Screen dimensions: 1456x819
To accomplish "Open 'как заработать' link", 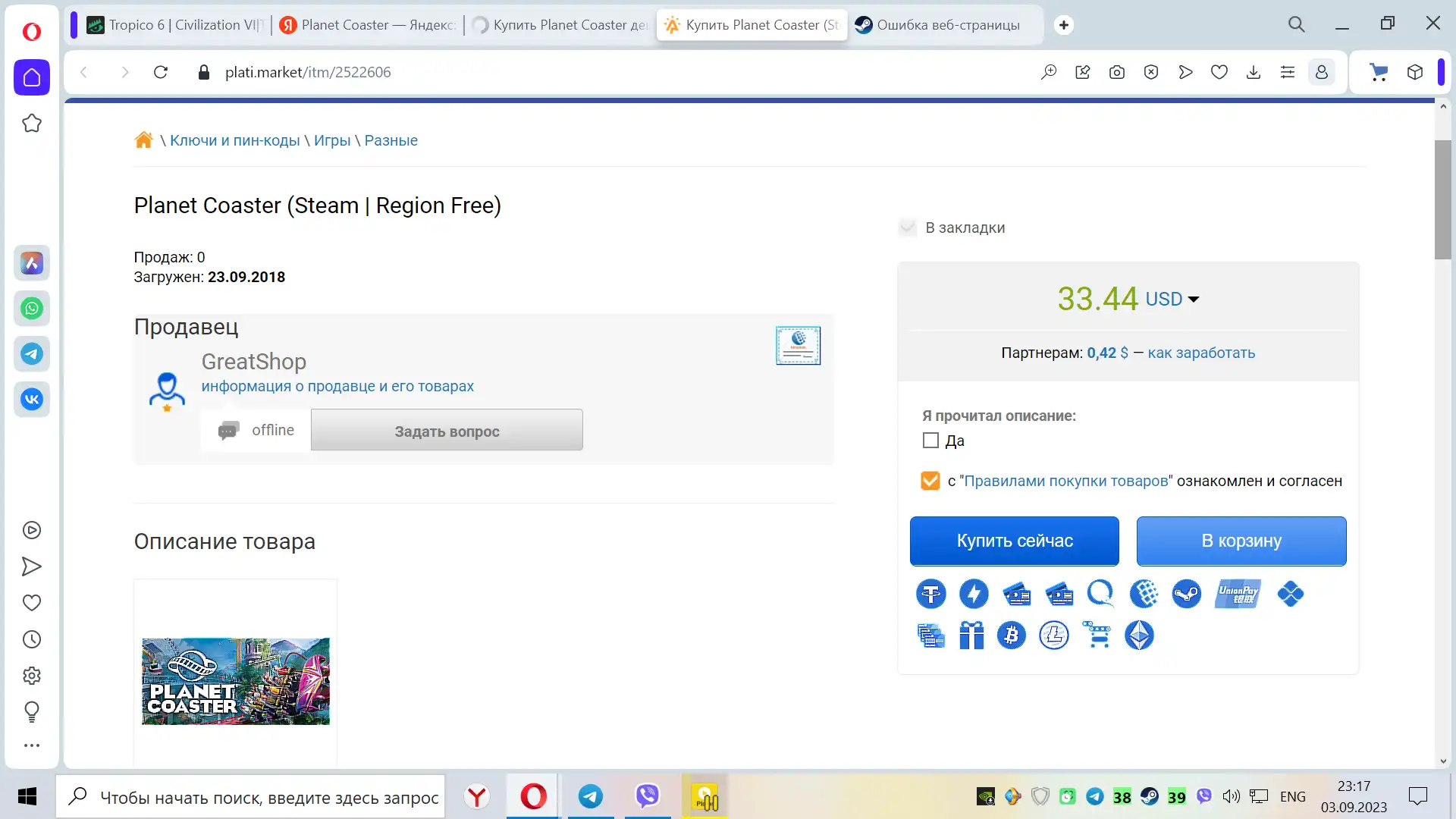I will [x=1201, y=353].
